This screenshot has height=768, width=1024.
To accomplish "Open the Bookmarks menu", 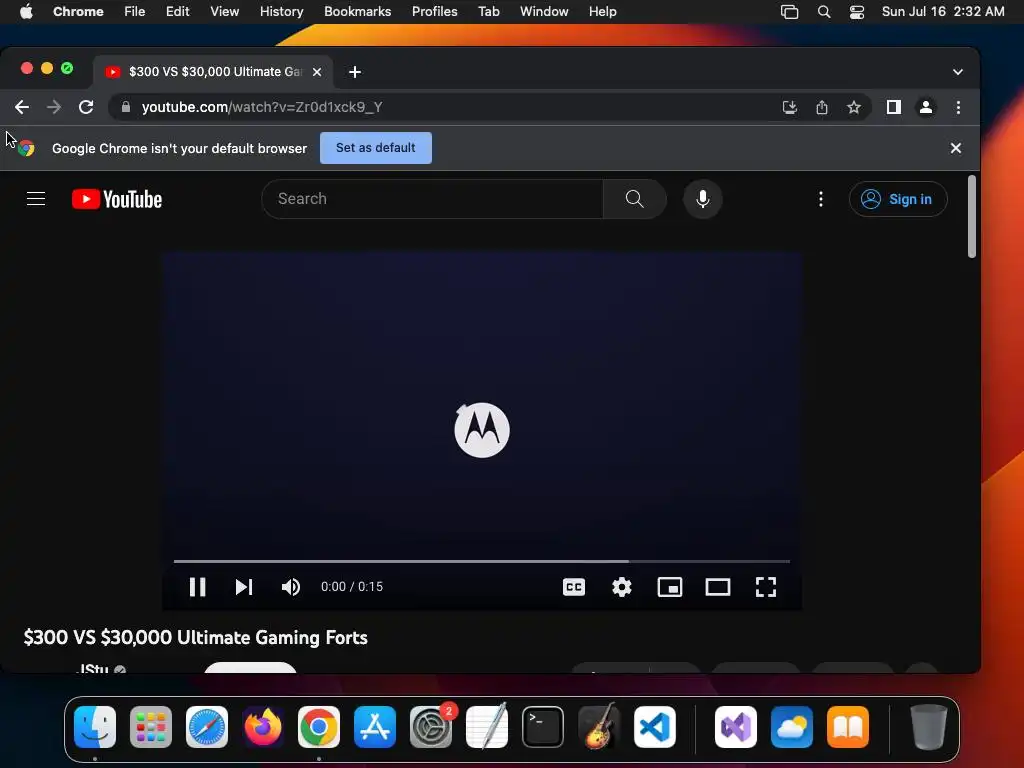I will tap(357, 11).
